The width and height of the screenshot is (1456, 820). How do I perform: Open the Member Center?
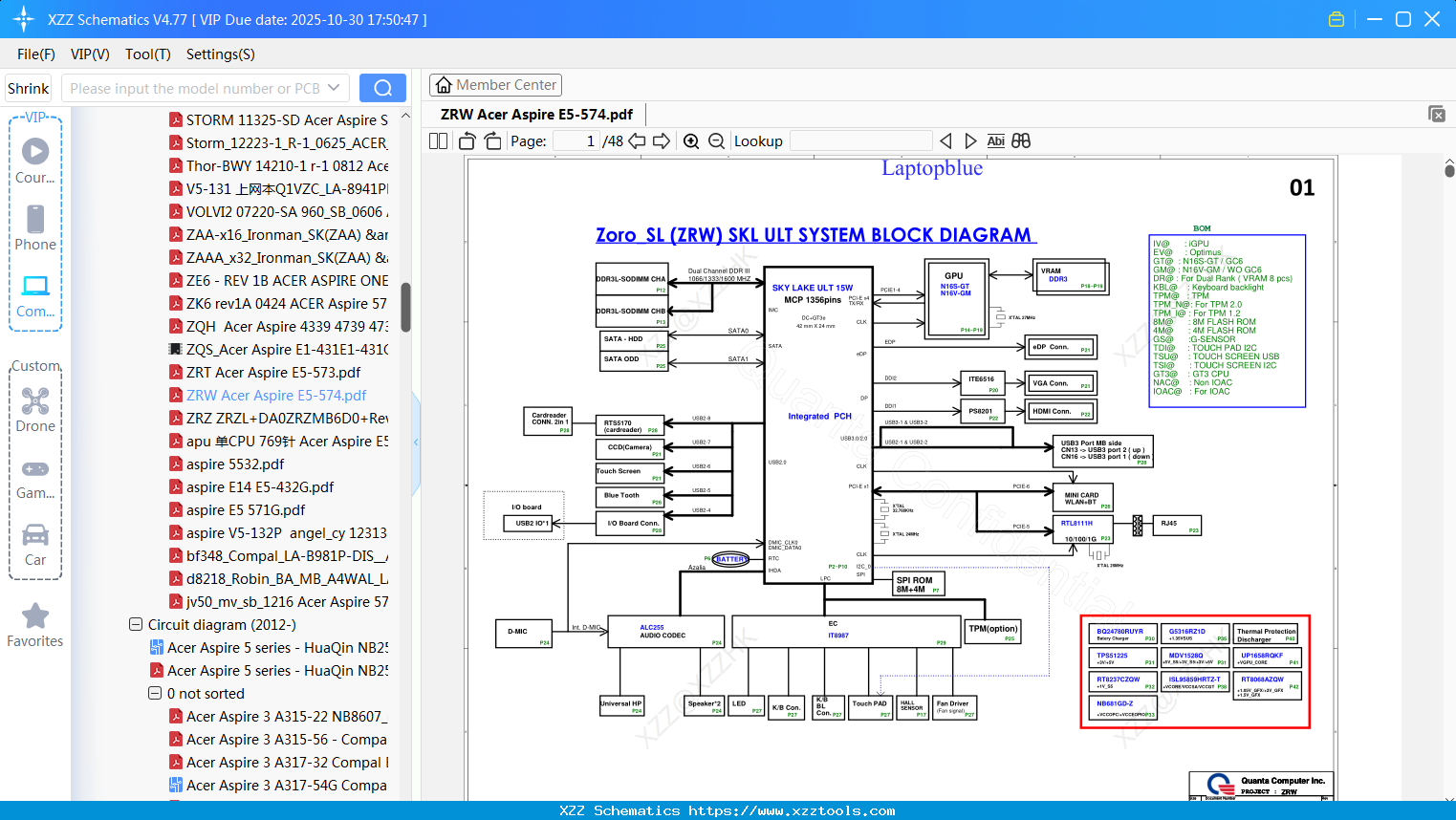click(495, 85)
